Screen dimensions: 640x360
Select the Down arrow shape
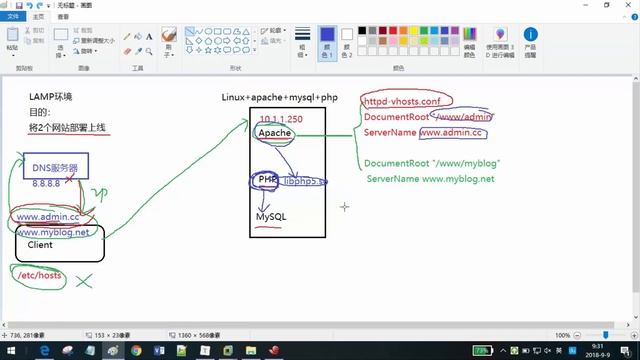click(x=189, y=50)
